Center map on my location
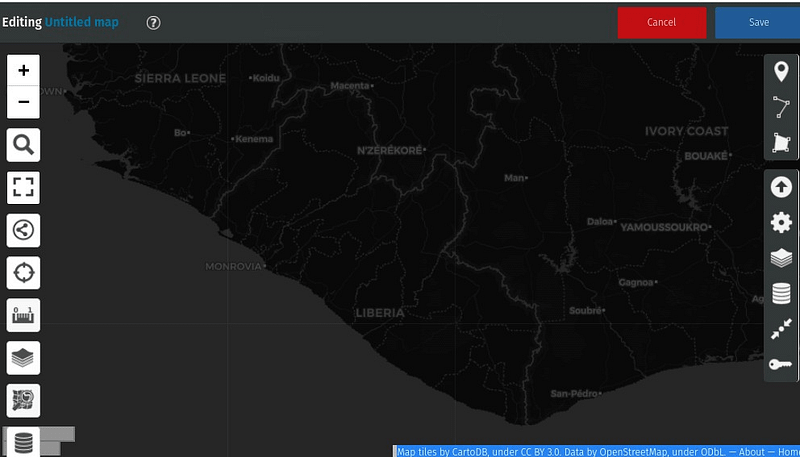 (x=23, y=273)
